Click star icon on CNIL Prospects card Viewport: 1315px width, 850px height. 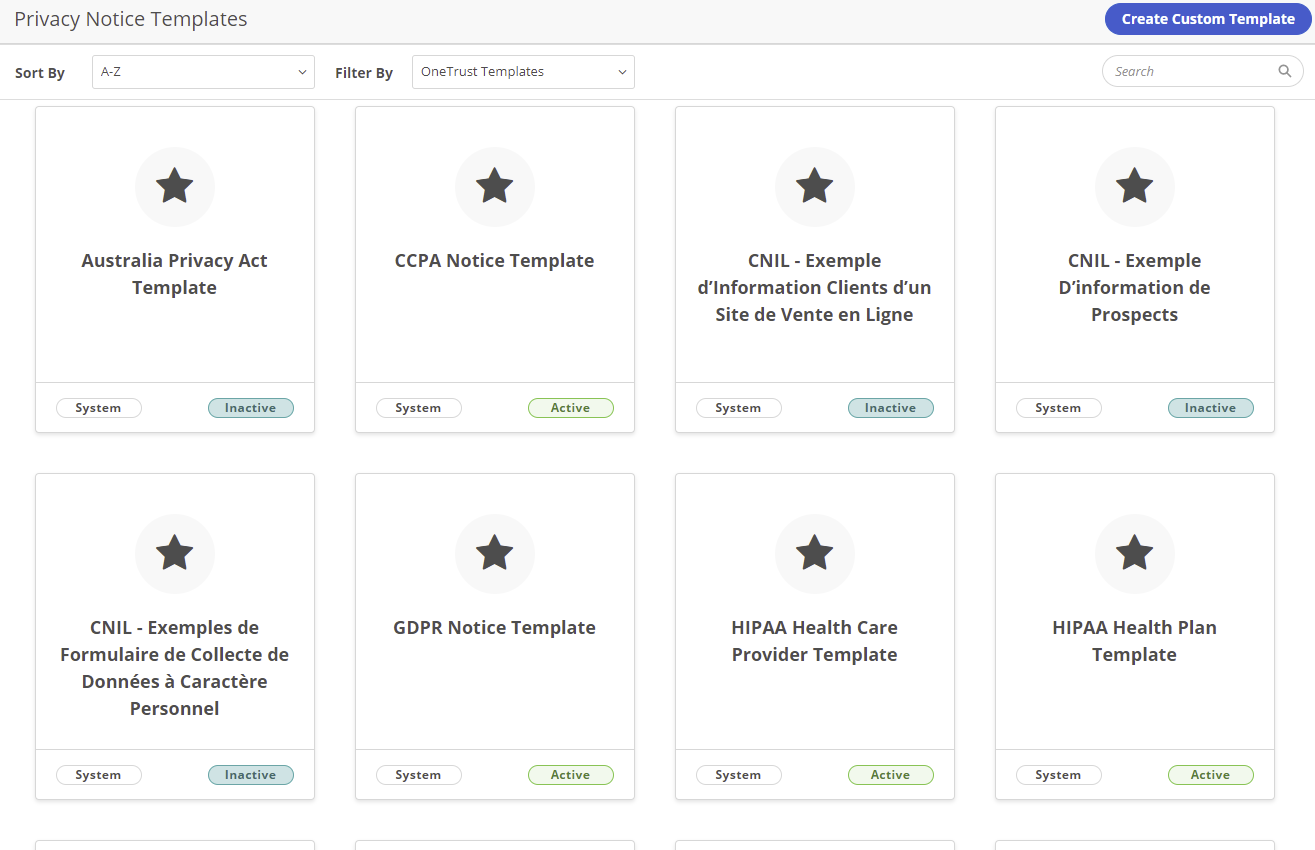click(1135, 186)
